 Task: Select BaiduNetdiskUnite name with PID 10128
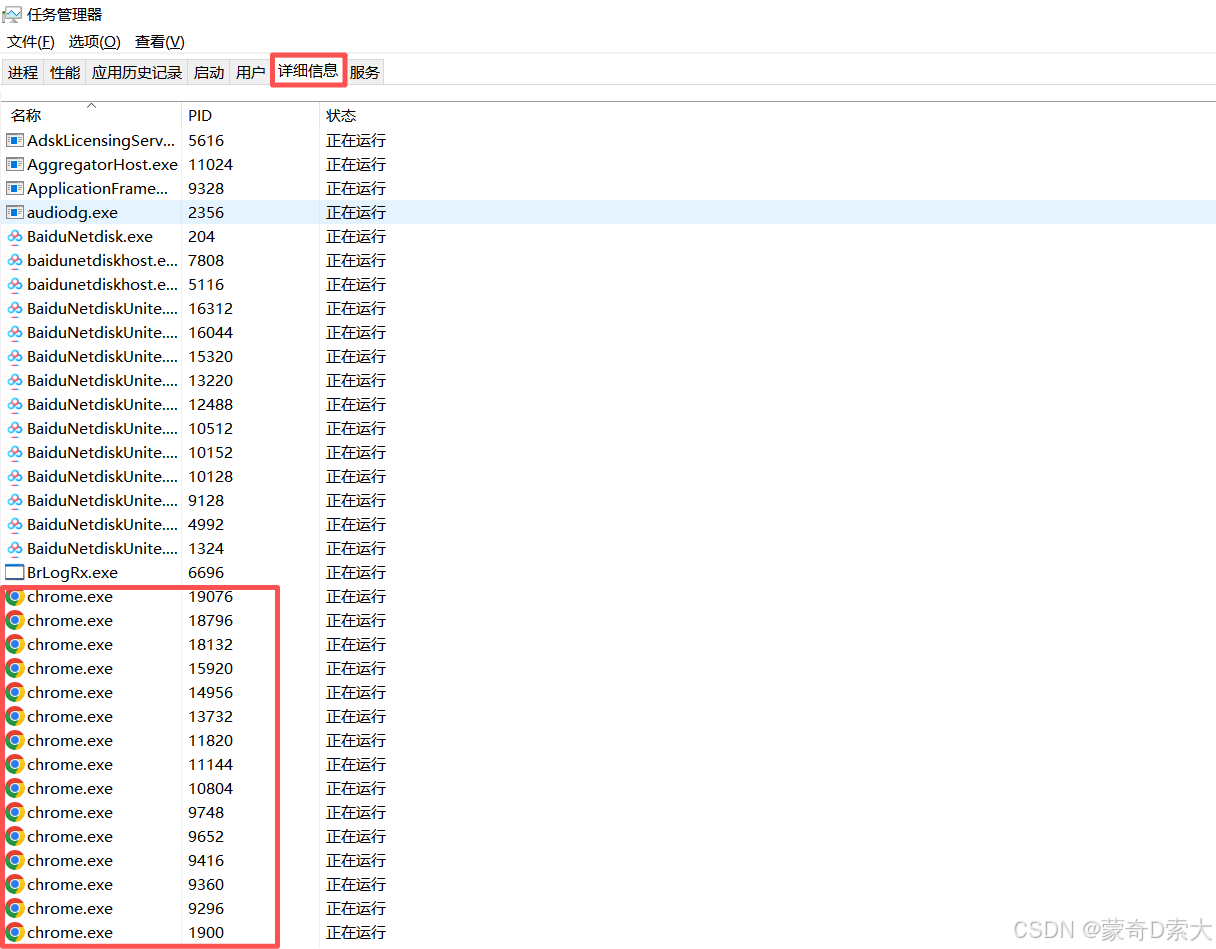pos(102,476)
